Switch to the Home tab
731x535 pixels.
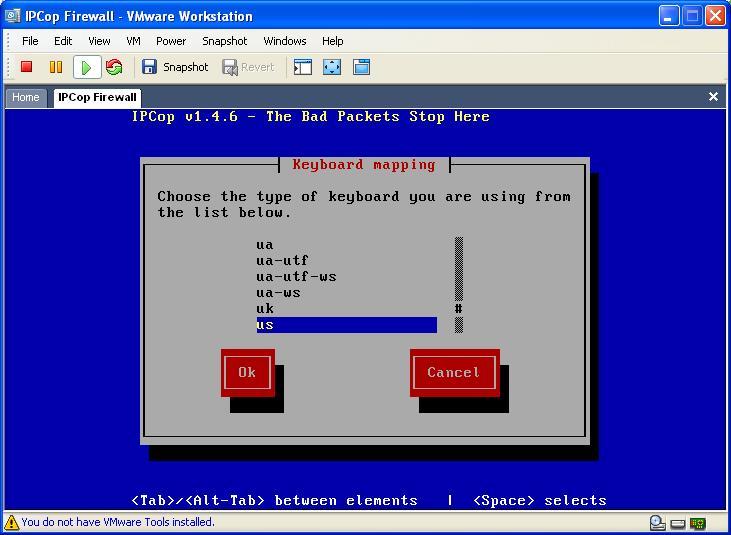(26, 97)
